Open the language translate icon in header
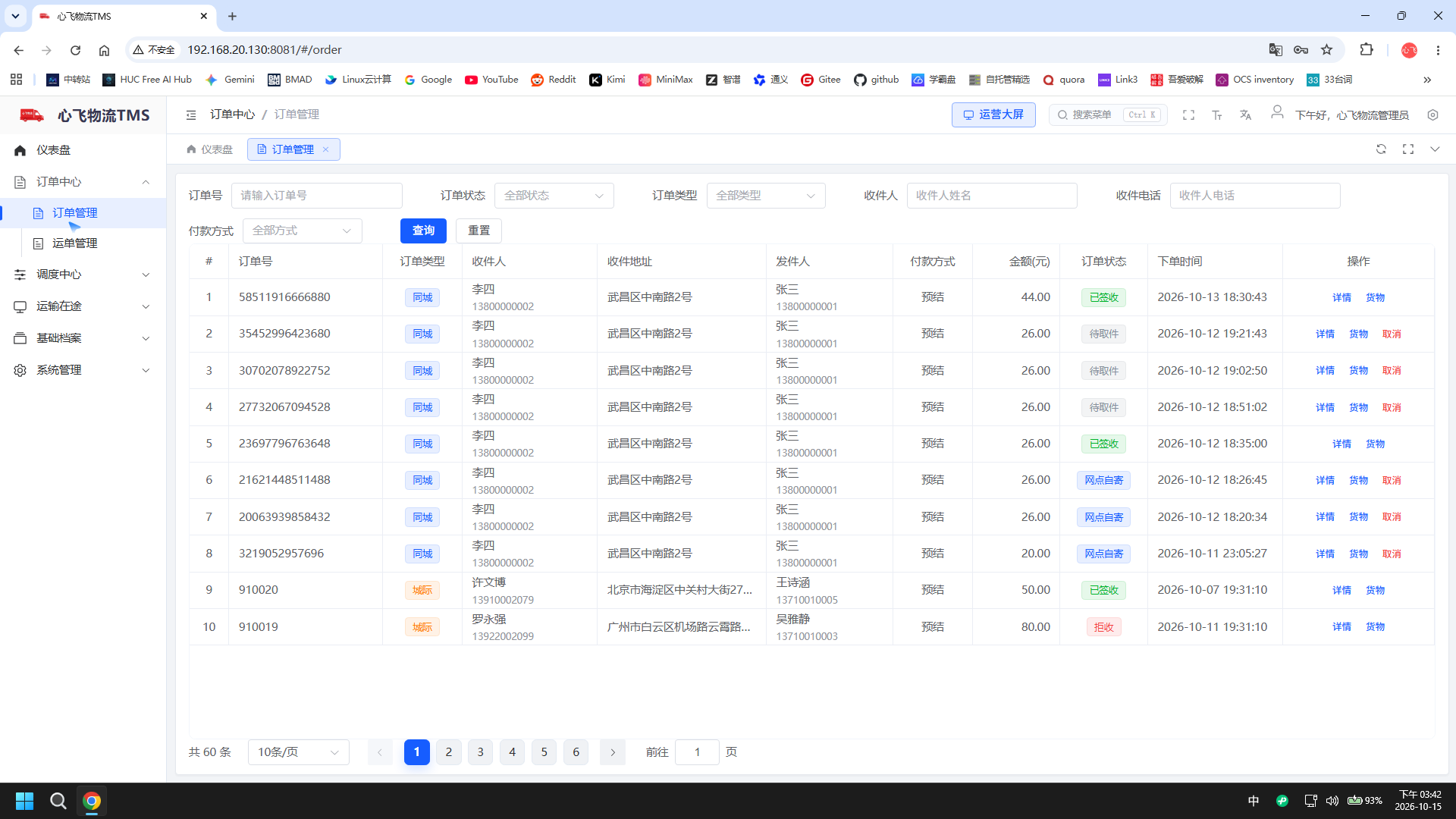 tap(1245, 115)
